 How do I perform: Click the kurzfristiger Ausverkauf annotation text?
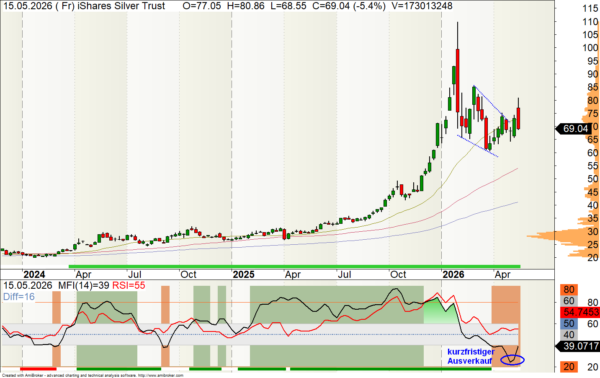coord(471,356)
